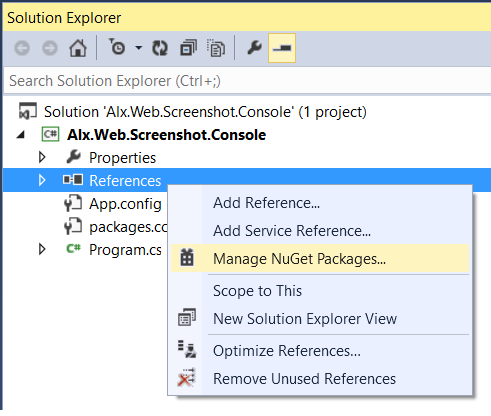The height and width of the screenshot is (416, 491).
Task: Toggle the Show All Files icon
Action: click(216, 48)
